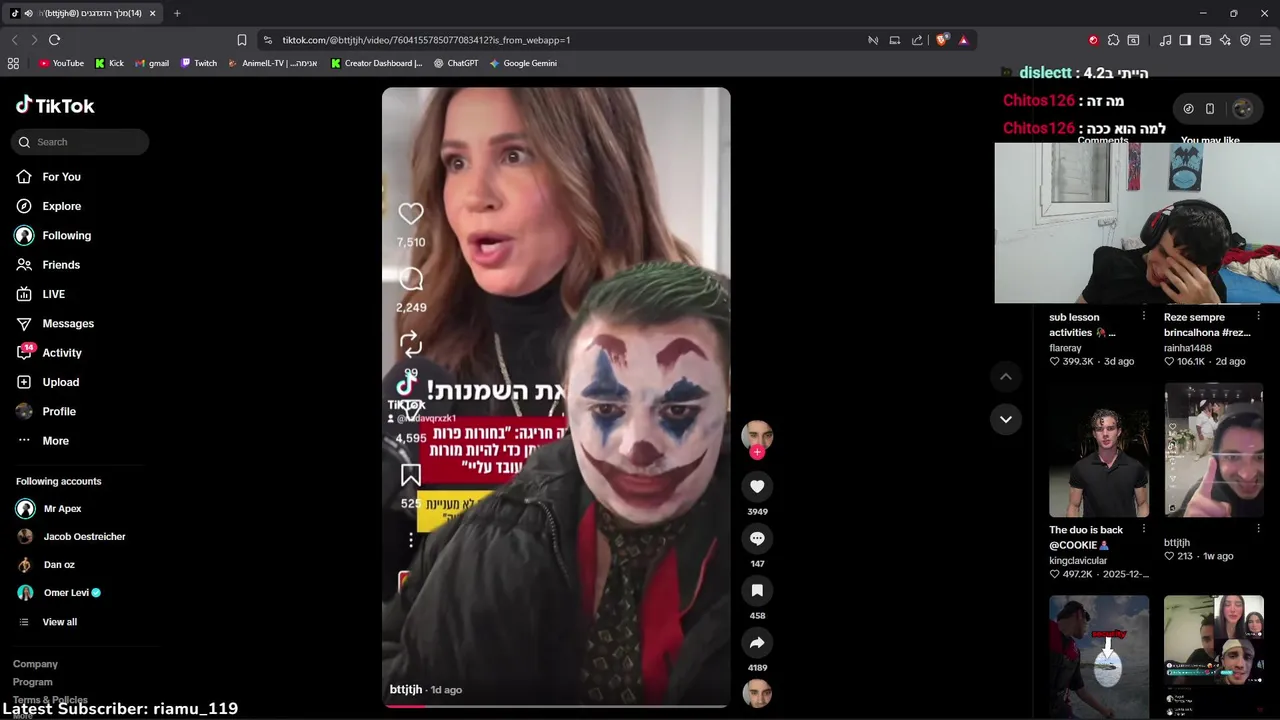
Task: Expand the Program footer section
Action: [32, 682]
